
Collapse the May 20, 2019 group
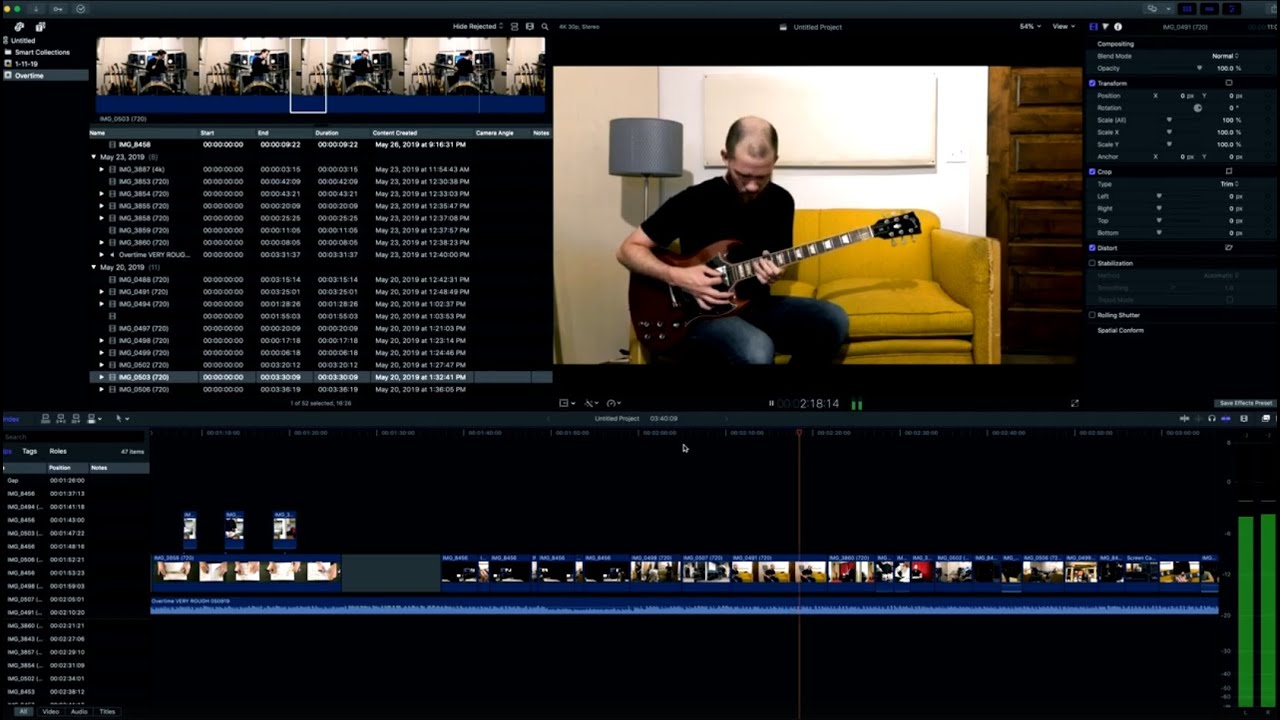tap(94, 267)
